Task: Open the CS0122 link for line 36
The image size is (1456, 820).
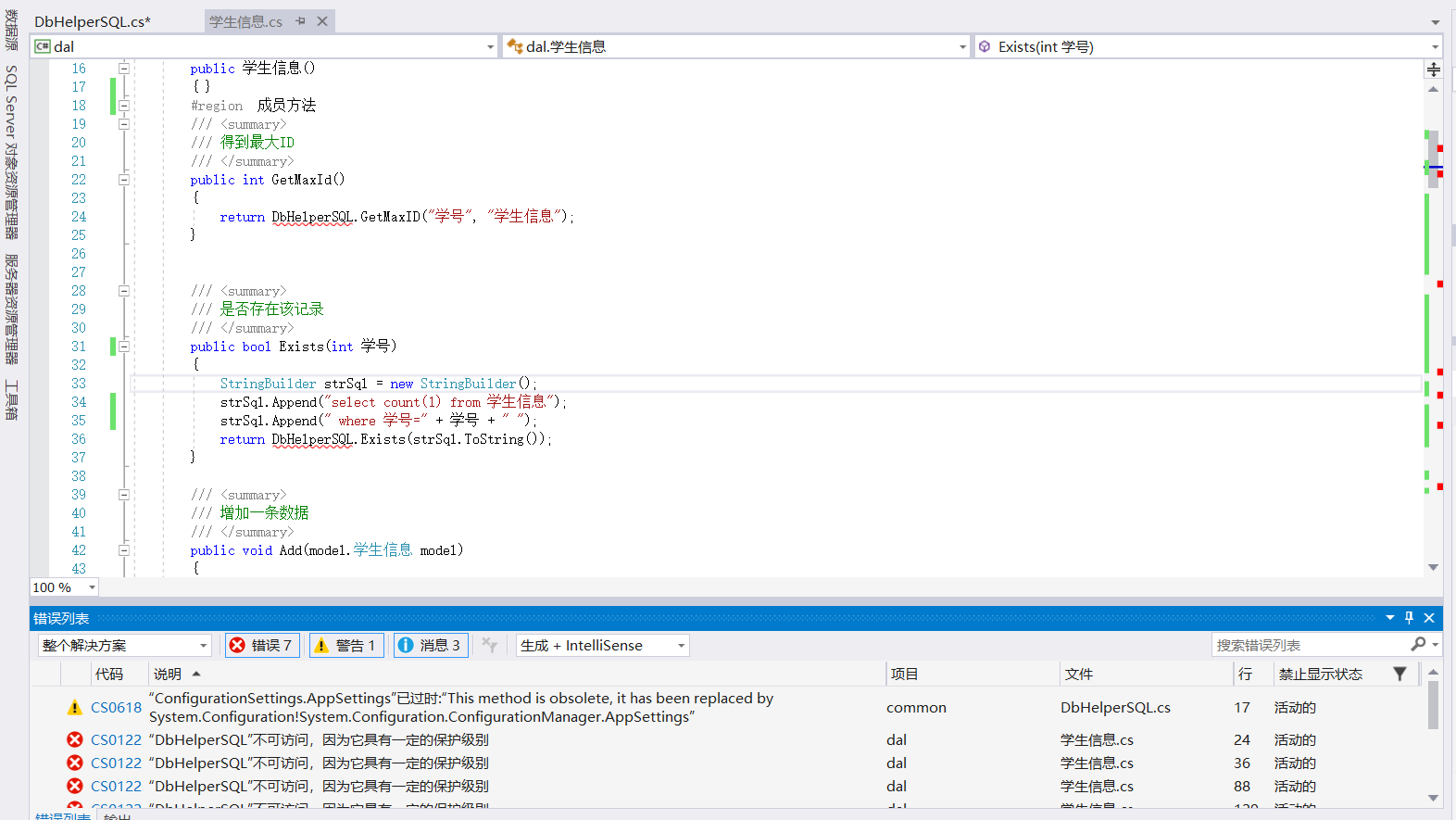Action: point(116,763)
